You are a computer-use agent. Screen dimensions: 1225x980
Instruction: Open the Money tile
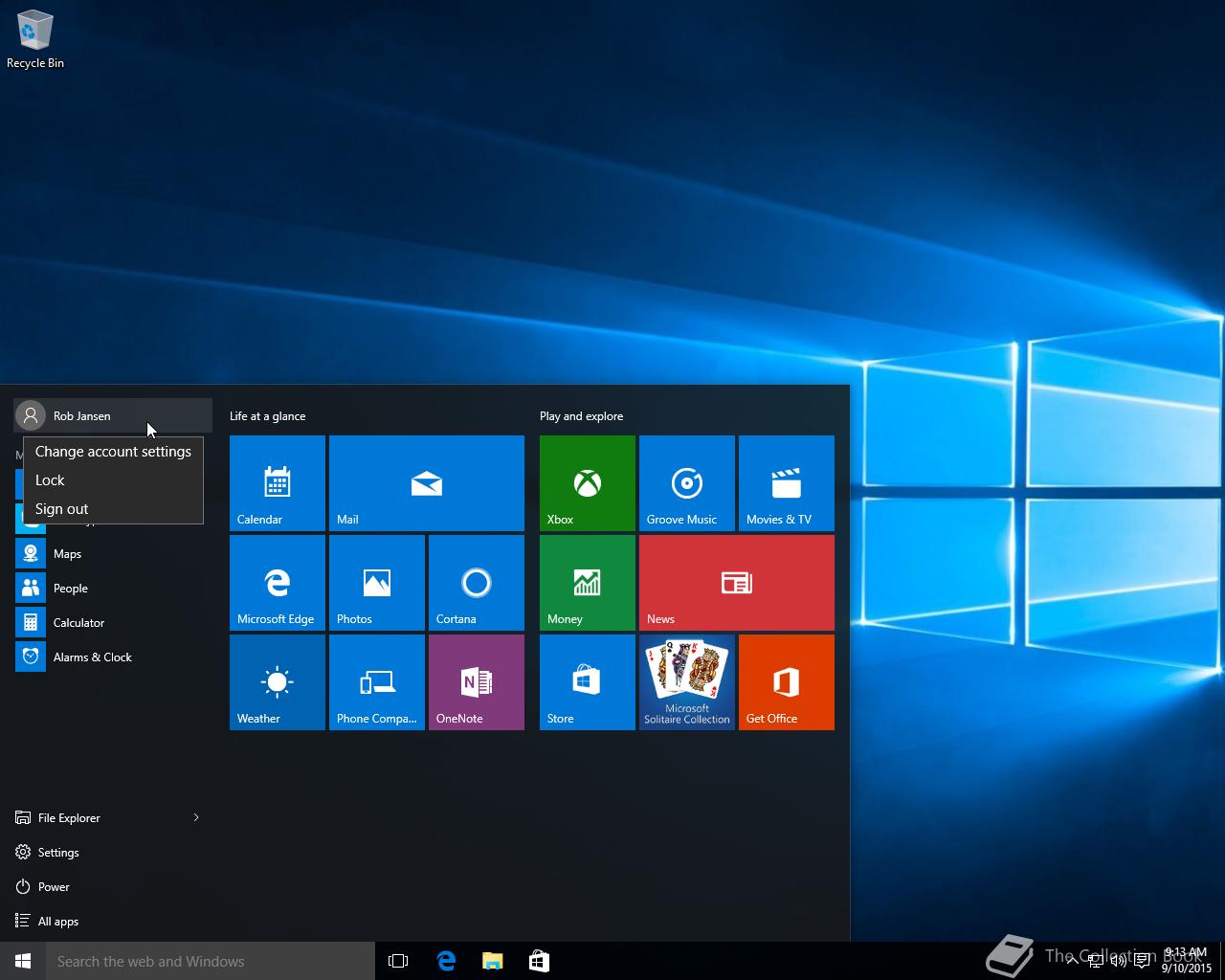point(588,583)
